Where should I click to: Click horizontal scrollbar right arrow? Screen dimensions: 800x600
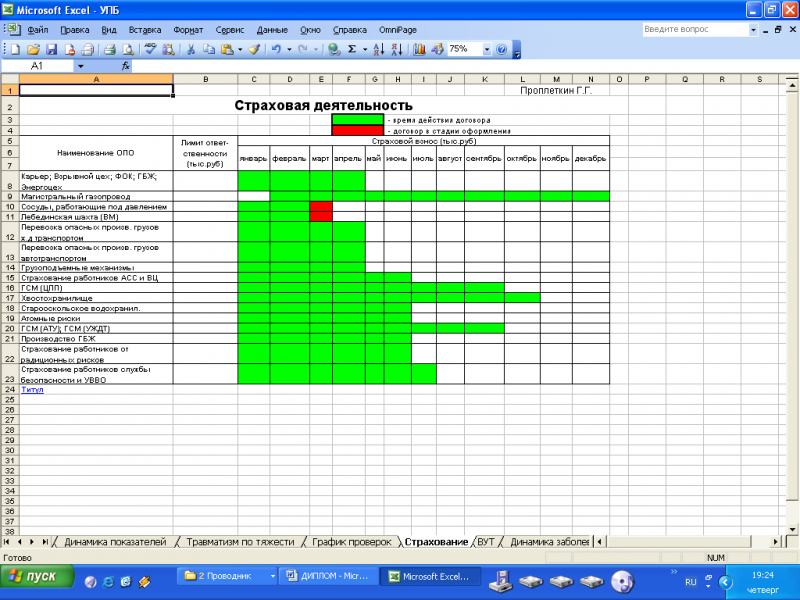coord(776,542)
